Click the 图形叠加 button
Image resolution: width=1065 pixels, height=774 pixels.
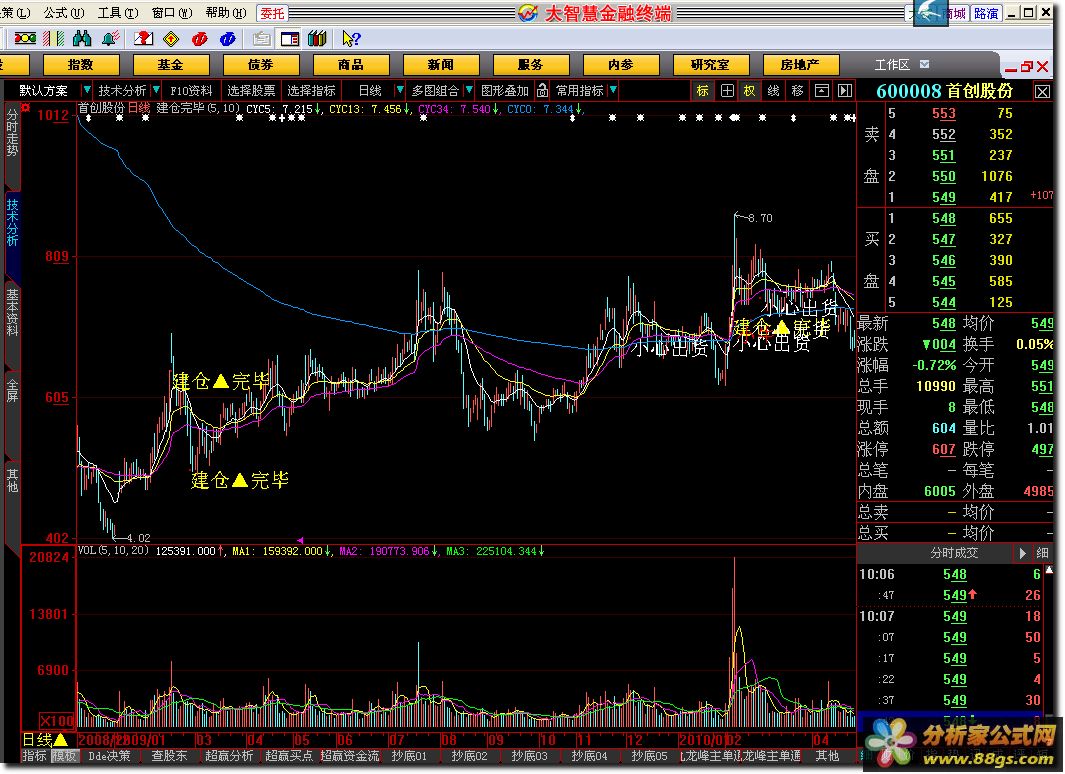(505, 90)
